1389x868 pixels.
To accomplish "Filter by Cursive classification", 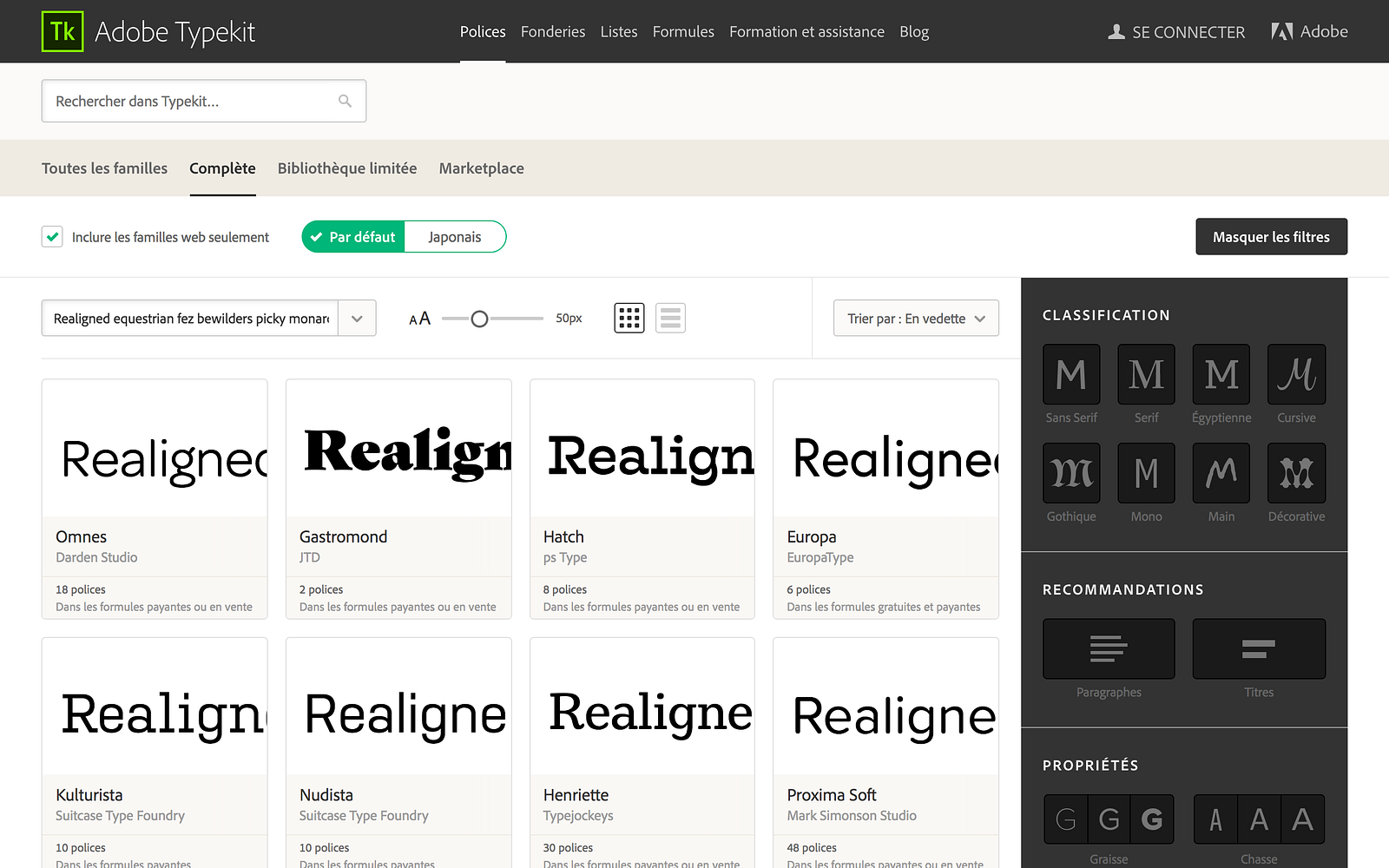I will pyautogui.click(x=1297, y=374).
